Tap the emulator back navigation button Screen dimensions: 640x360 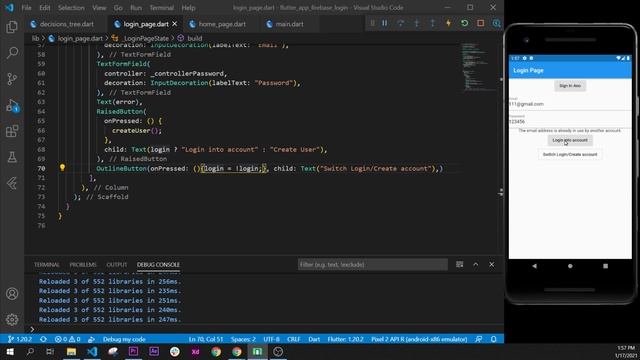[534, 266]
